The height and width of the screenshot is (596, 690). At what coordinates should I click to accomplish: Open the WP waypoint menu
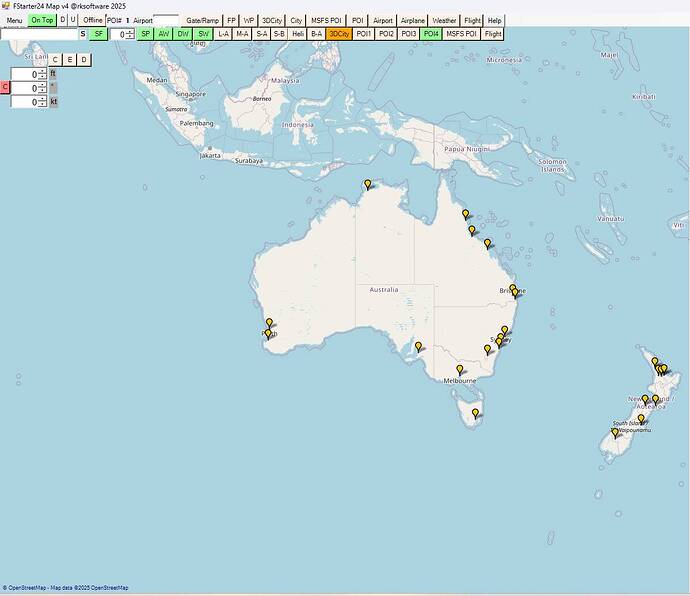[249, 20]
